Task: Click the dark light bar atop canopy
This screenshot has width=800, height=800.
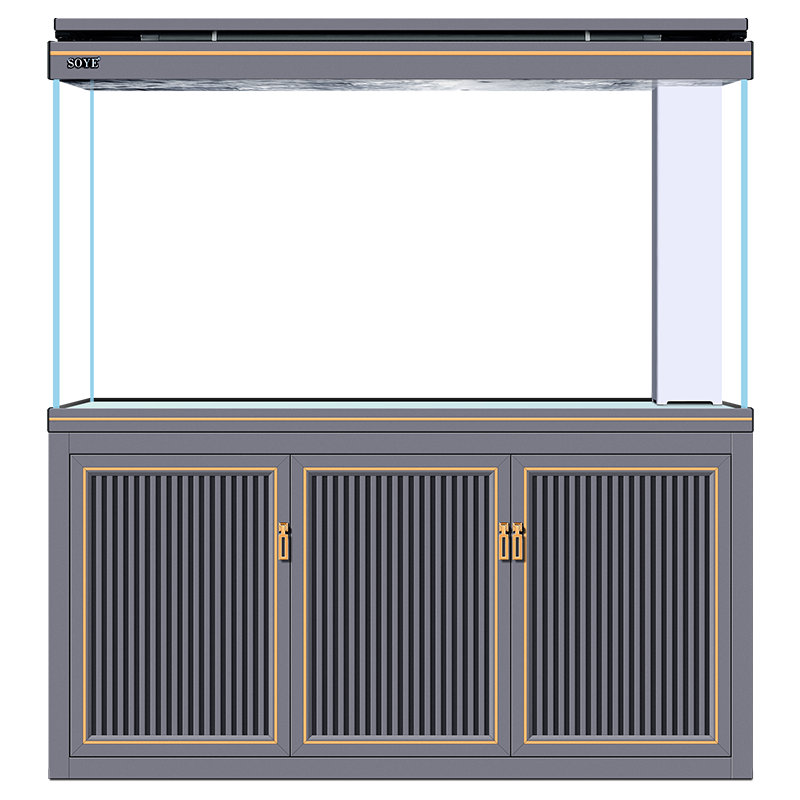Action: [x=400, y=37]
